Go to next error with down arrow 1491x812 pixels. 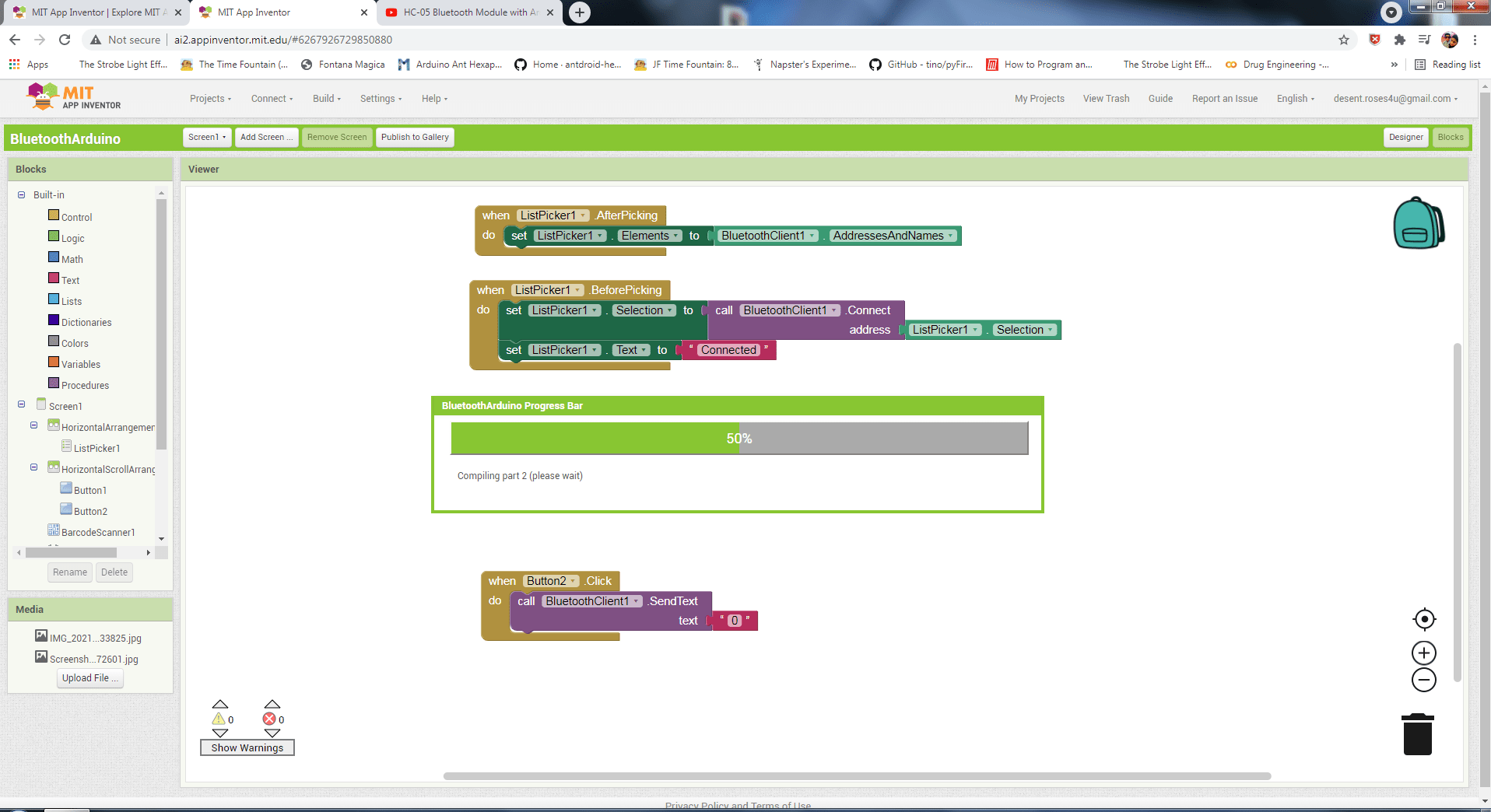click(272, 733)
